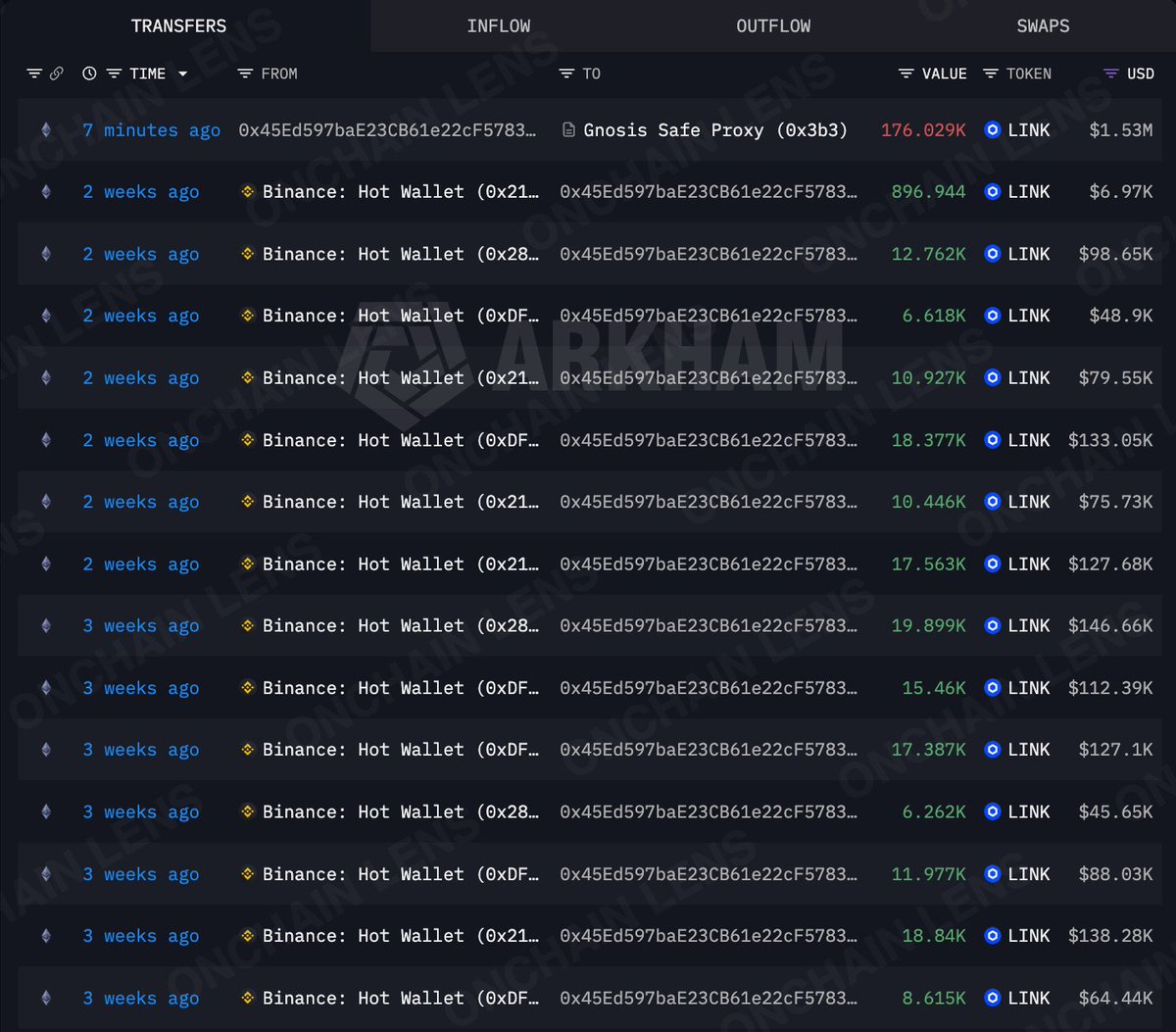
Task: Click the LINK token icon in the $64.44K row
Action: click(x=992, y=998)
